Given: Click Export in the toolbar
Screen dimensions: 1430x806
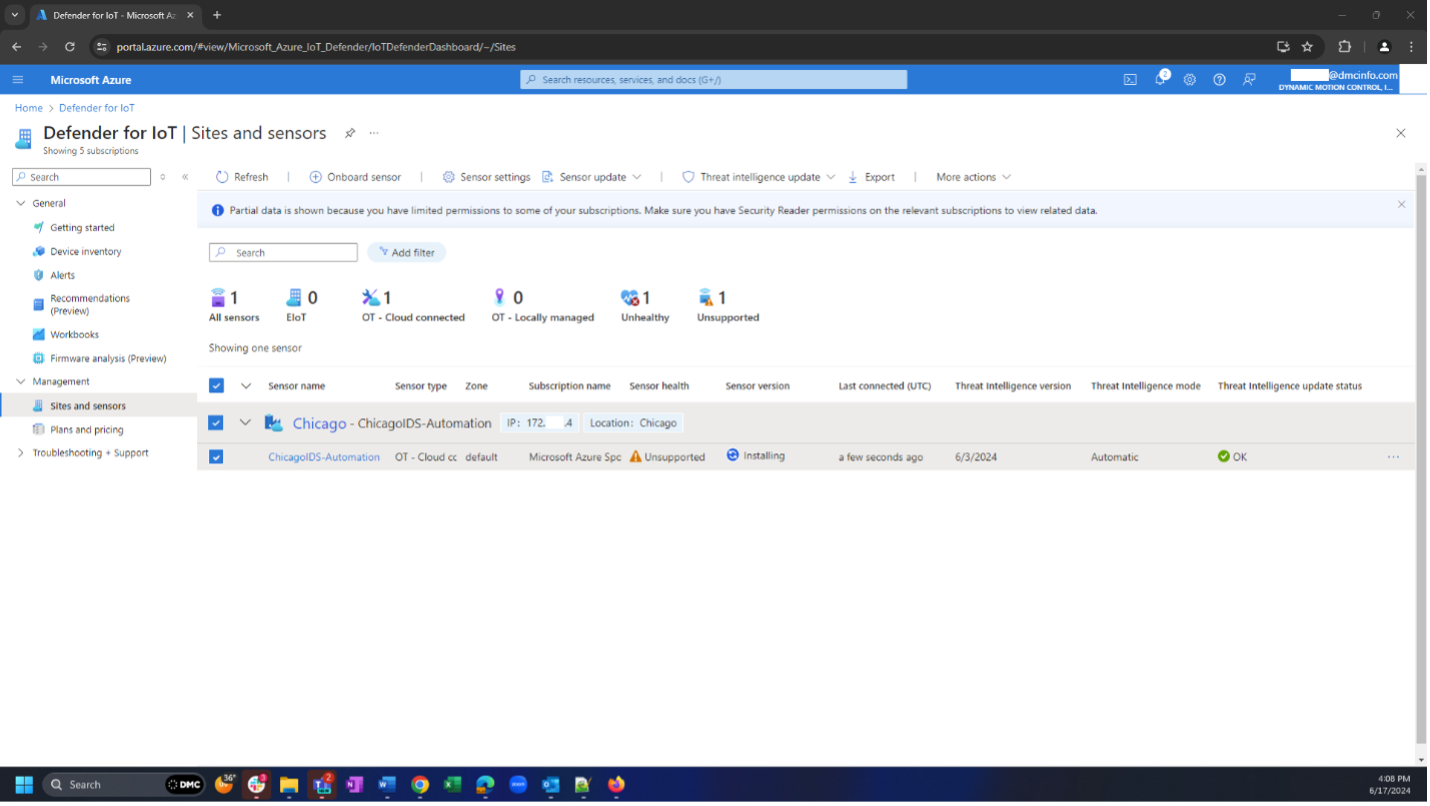Looking at the screenshot, I should [871, 177].
